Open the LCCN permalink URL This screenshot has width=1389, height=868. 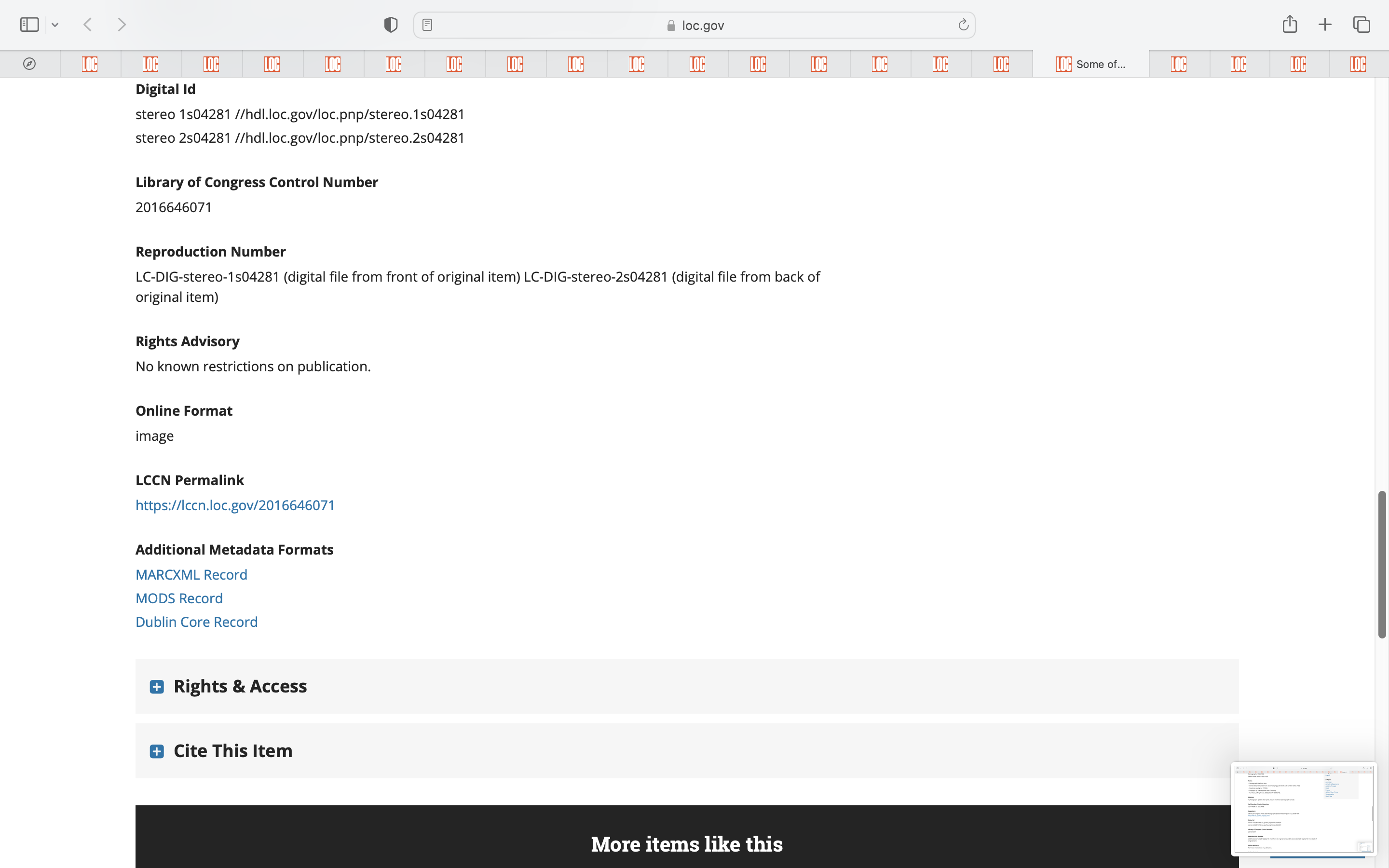click(235, 505)
